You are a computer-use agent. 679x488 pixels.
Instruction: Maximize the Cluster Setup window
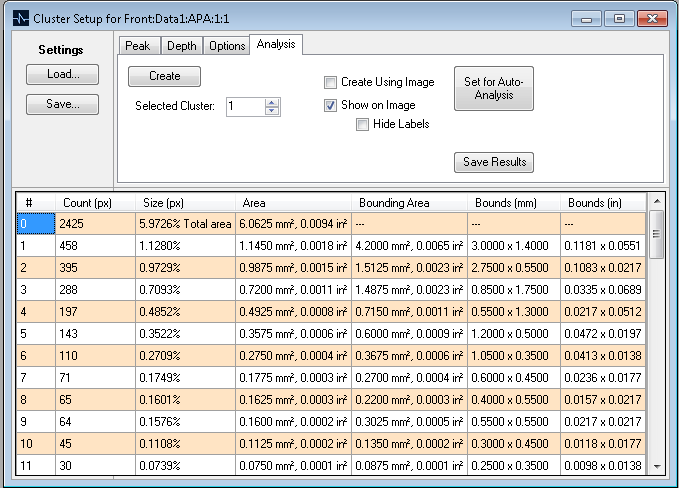619,18
